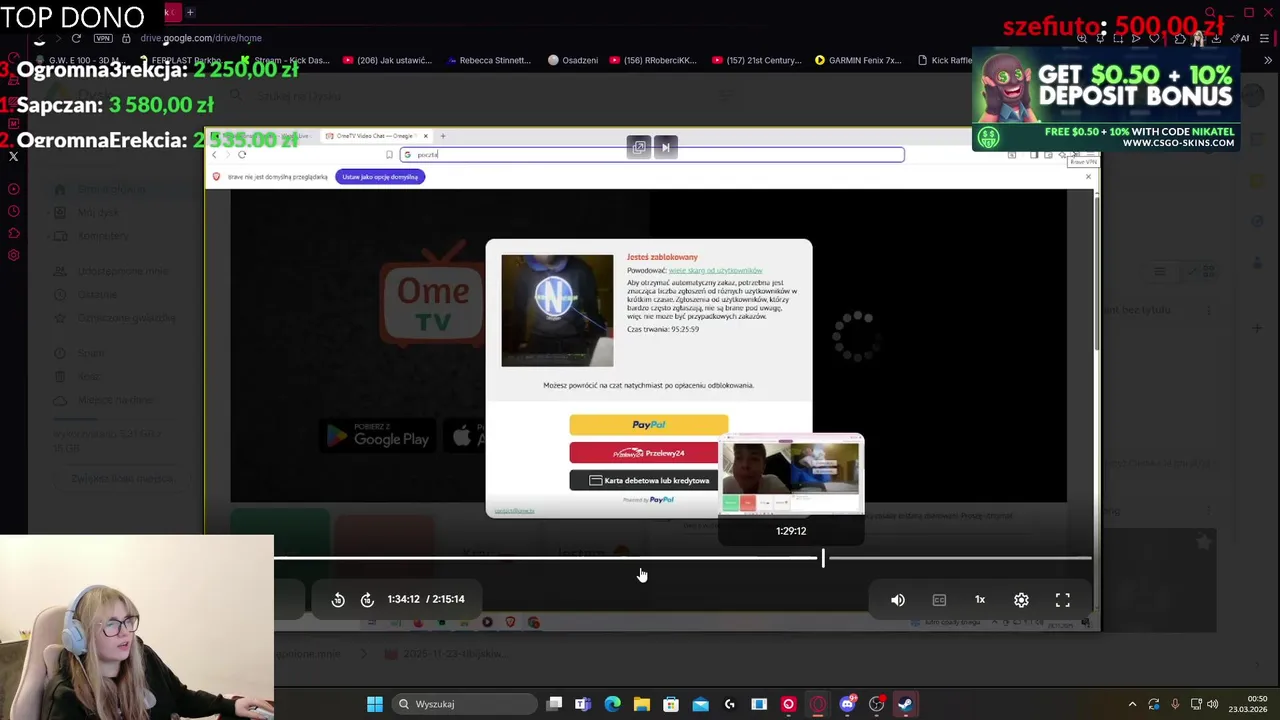The width and height of the screenshot is (1280, 720).
Task: Open the Kick Raffle bookmark
Action: pyautogui.click(x=945, y=60)
